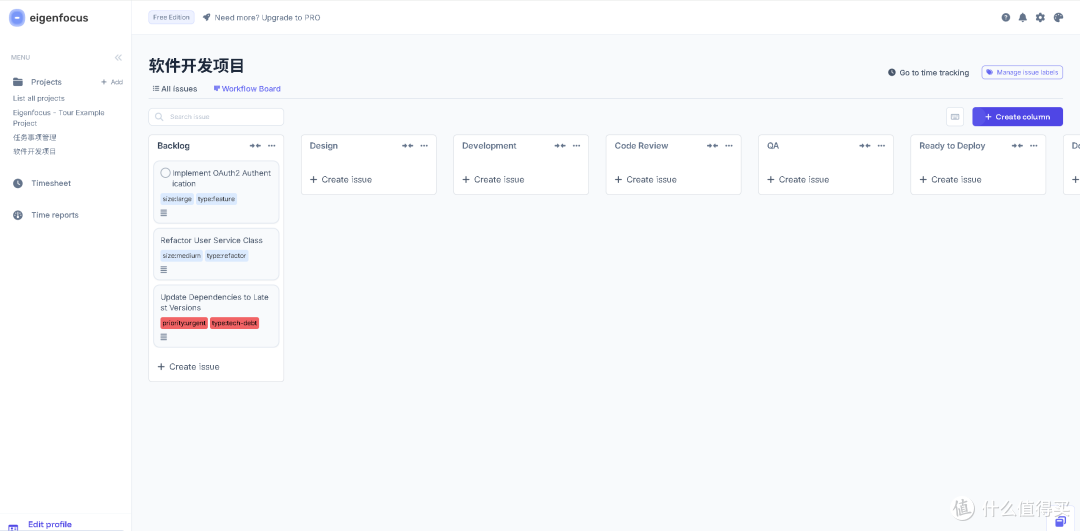Click the type:refactor label tag
1080x531 pixels.
point(226,256)
